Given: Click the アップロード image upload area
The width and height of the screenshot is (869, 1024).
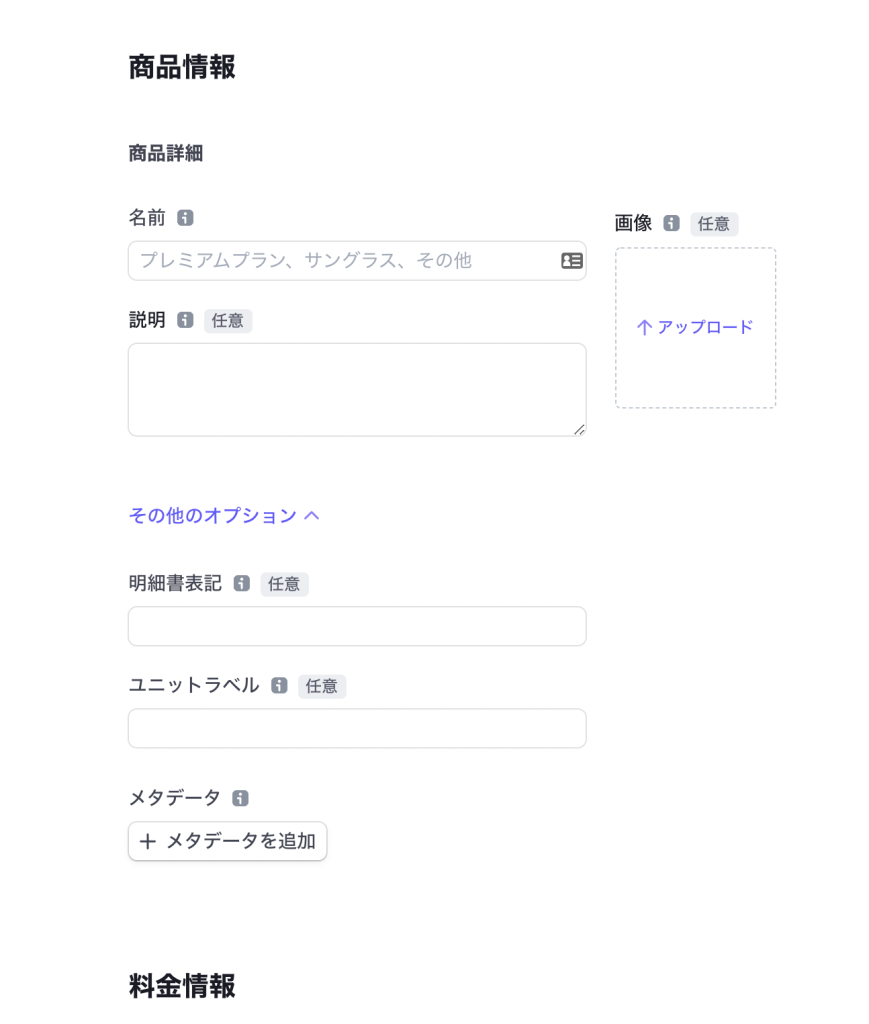Looking at the screenshot, I should pyautogui.click(x=695, y=328).
